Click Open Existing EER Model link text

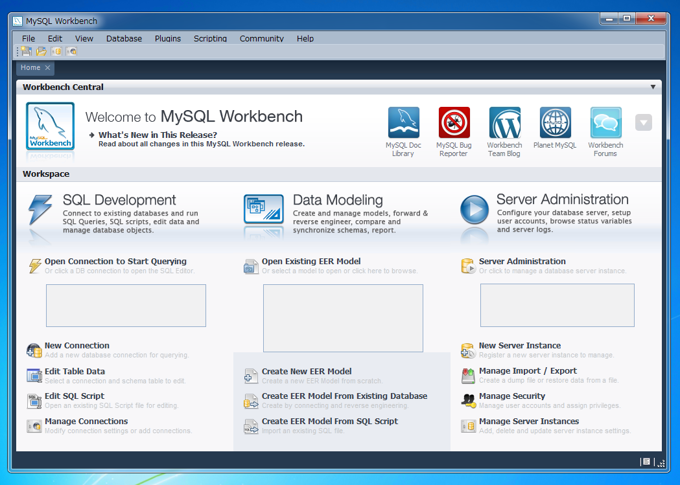[311, 261]
